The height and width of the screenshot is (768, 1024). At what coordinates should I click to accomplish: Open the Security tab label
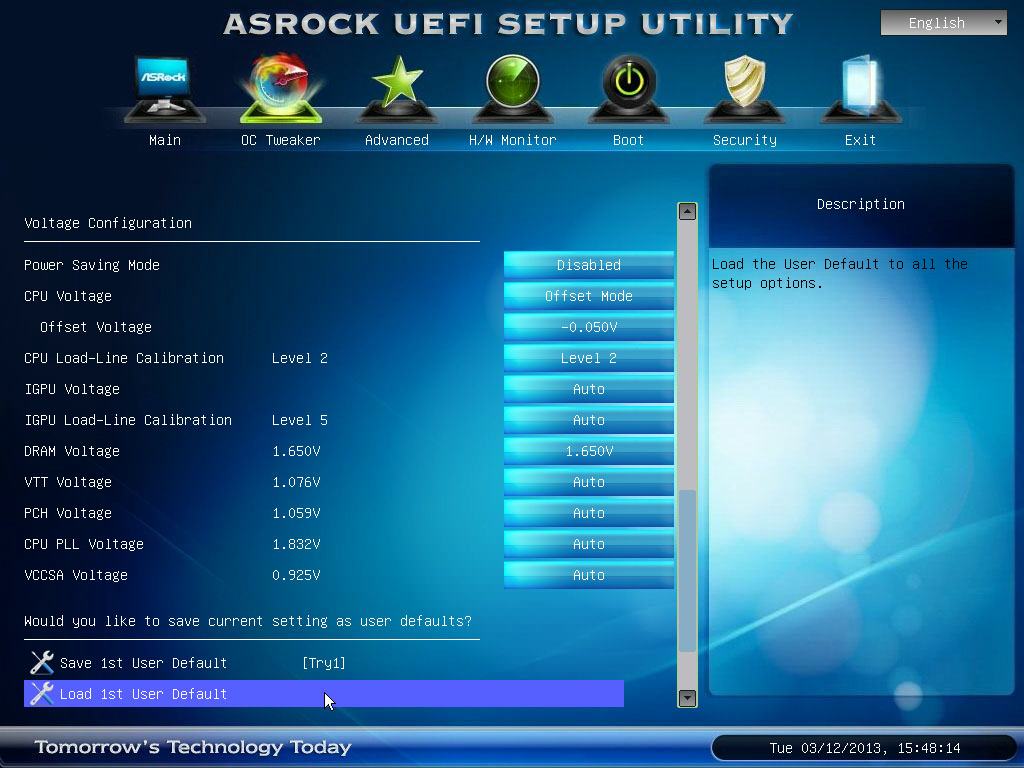(x=744, y=140)
